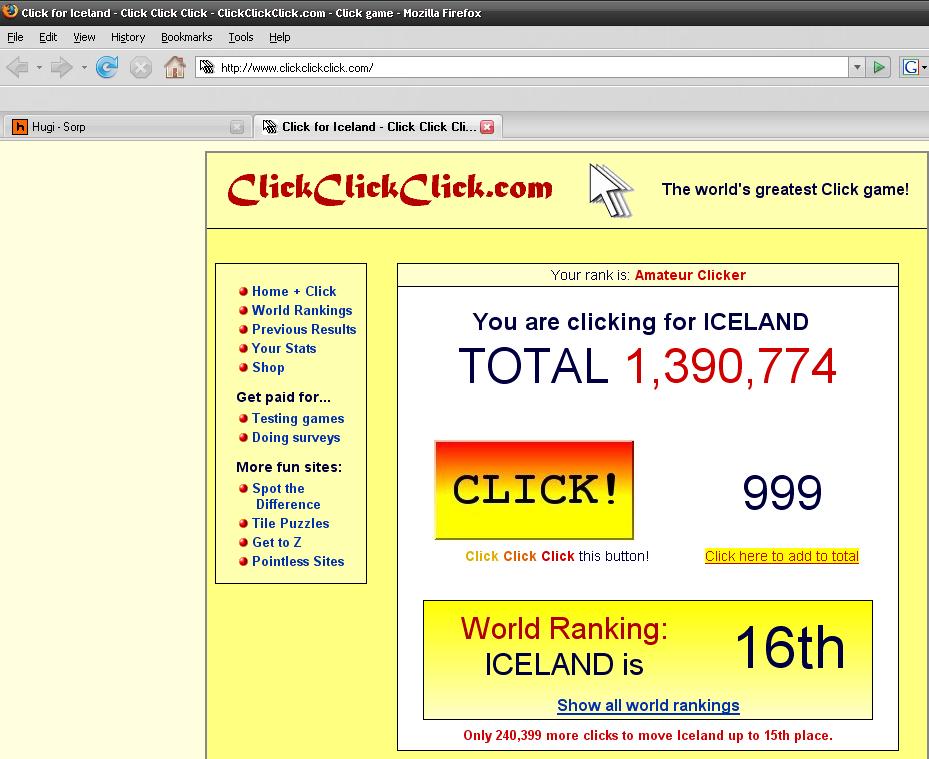Go to the home page icon
Screen dimensions: 929x759
175,67
